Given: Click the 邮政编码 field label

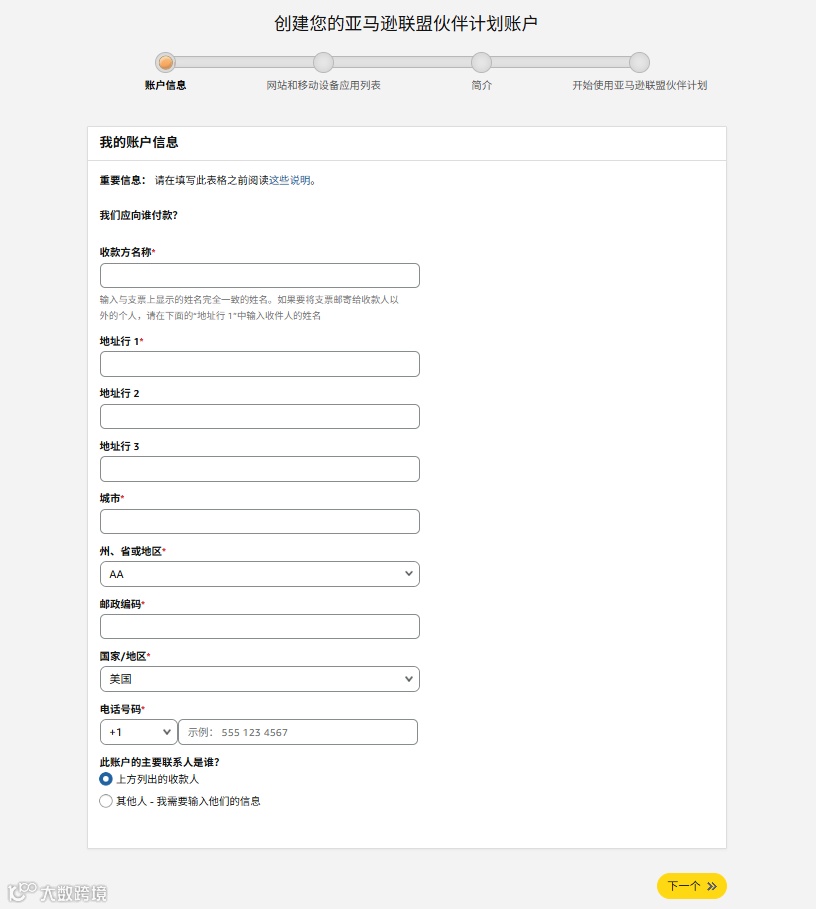Looking at the screenshot, I should [121, 604].
